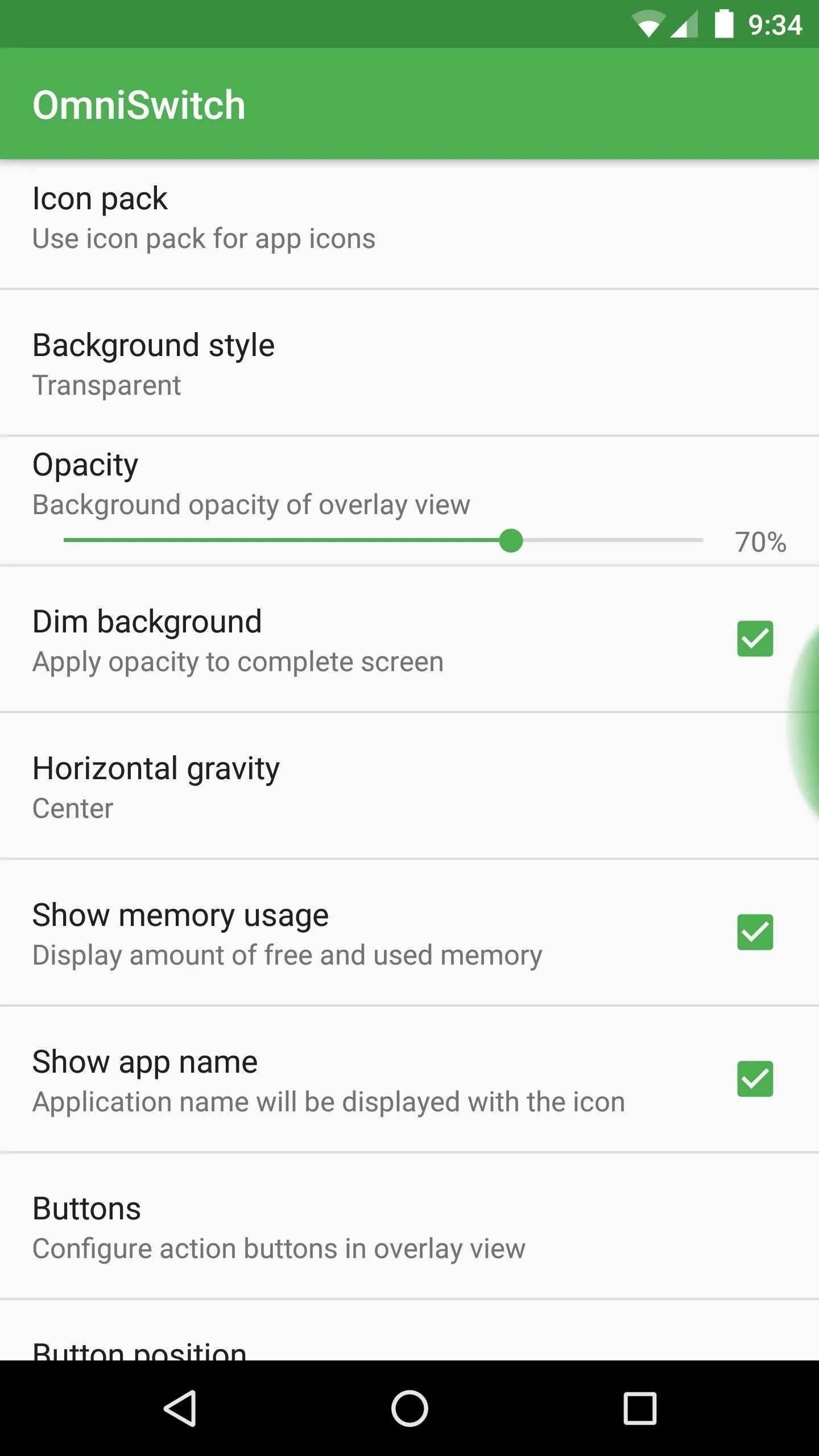This screenshot has height=1456, width=819.
Task: Disable the Show memory usage checkbox
Action: click(755, 932)
